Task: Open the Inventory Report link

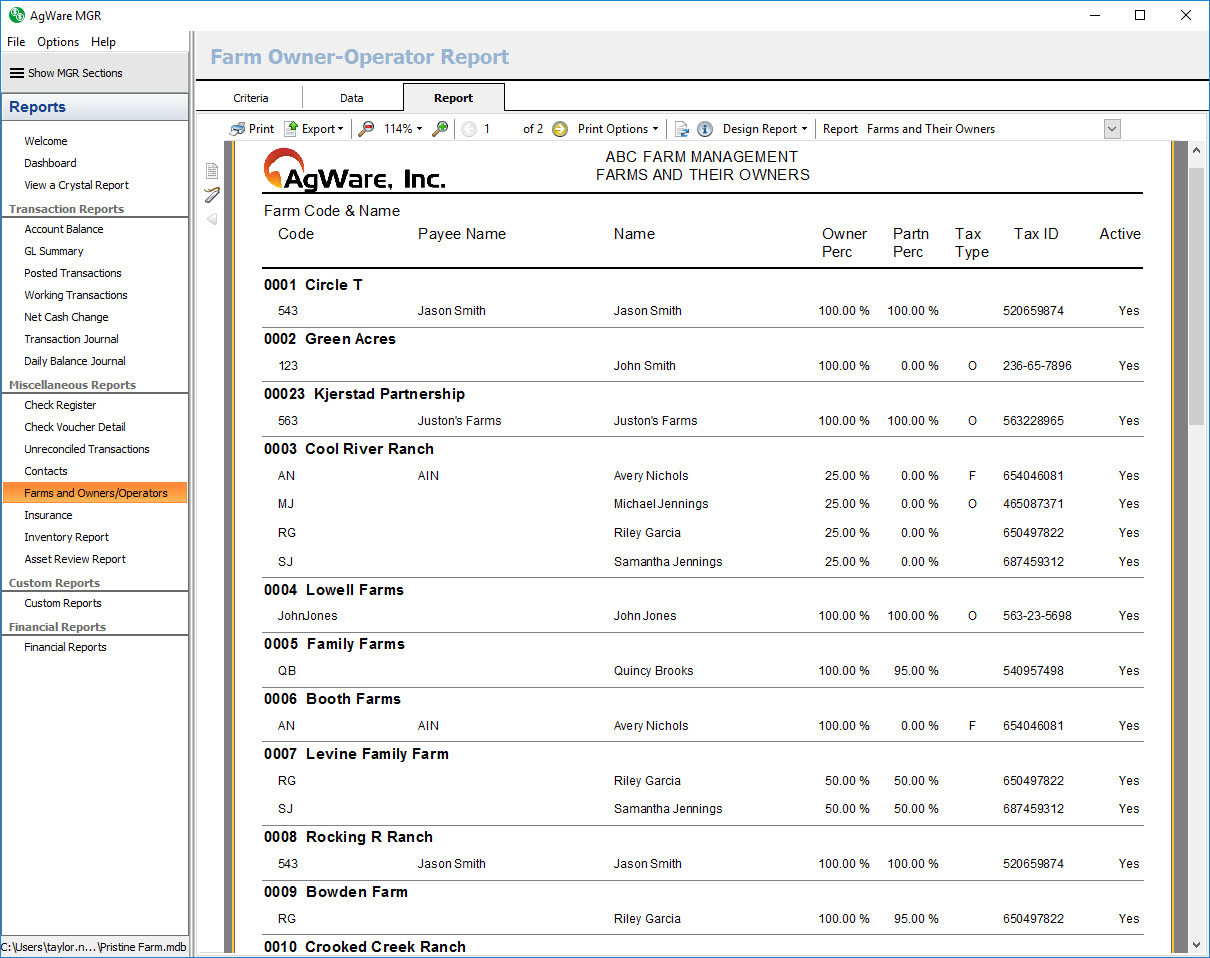Action: 67,537
